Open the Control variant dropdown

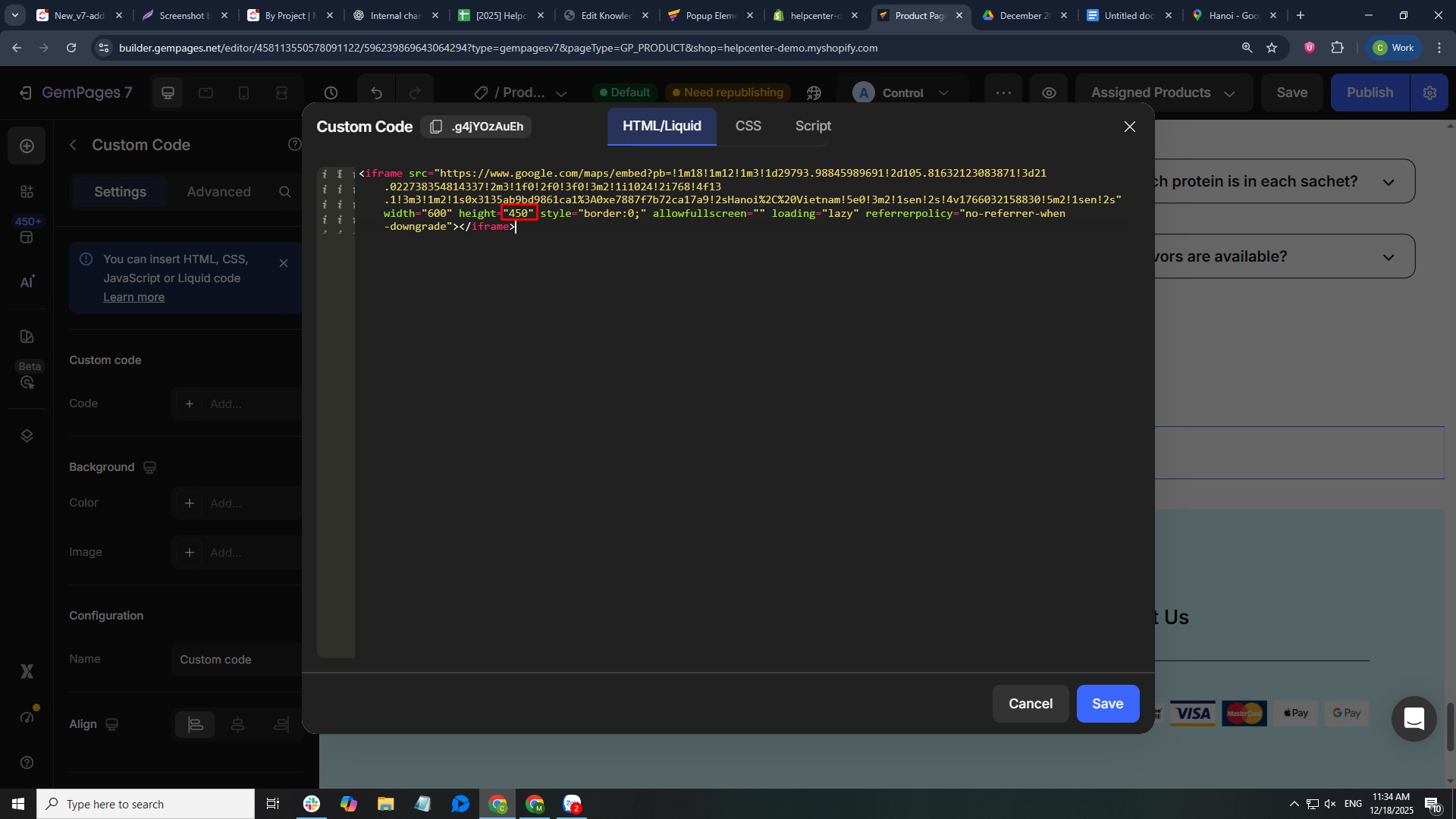tap(902, 93)
